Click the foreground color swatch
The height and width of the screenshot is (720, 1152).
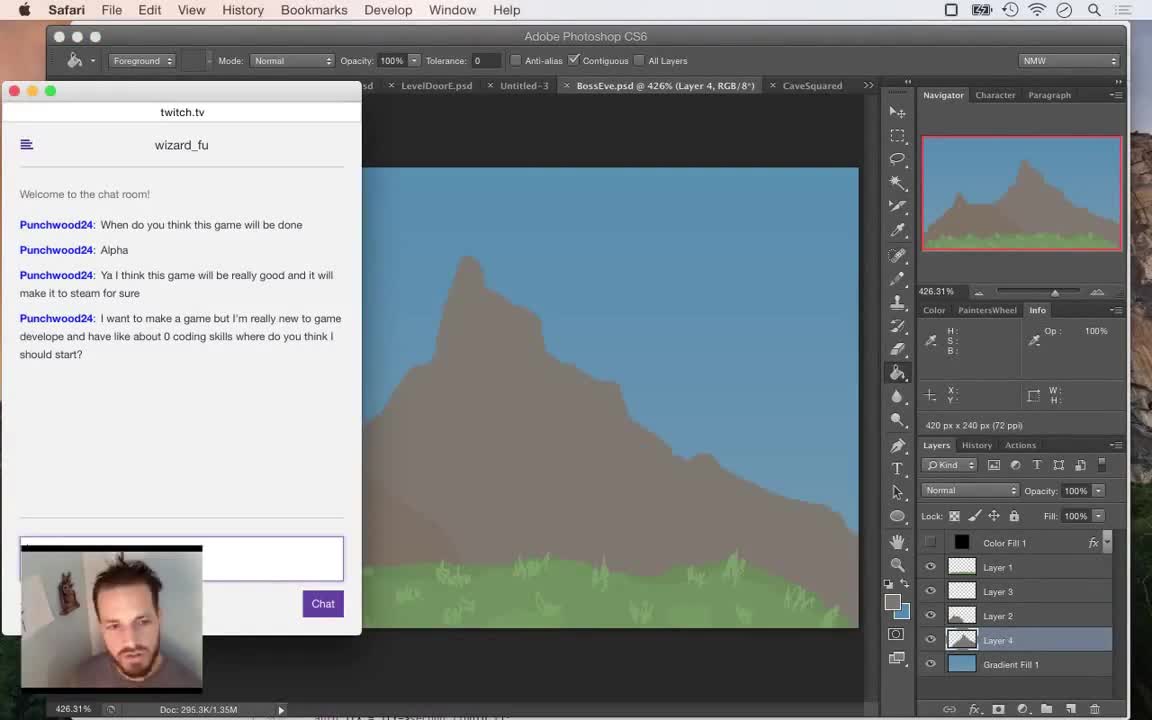click(x=893, y=602)
